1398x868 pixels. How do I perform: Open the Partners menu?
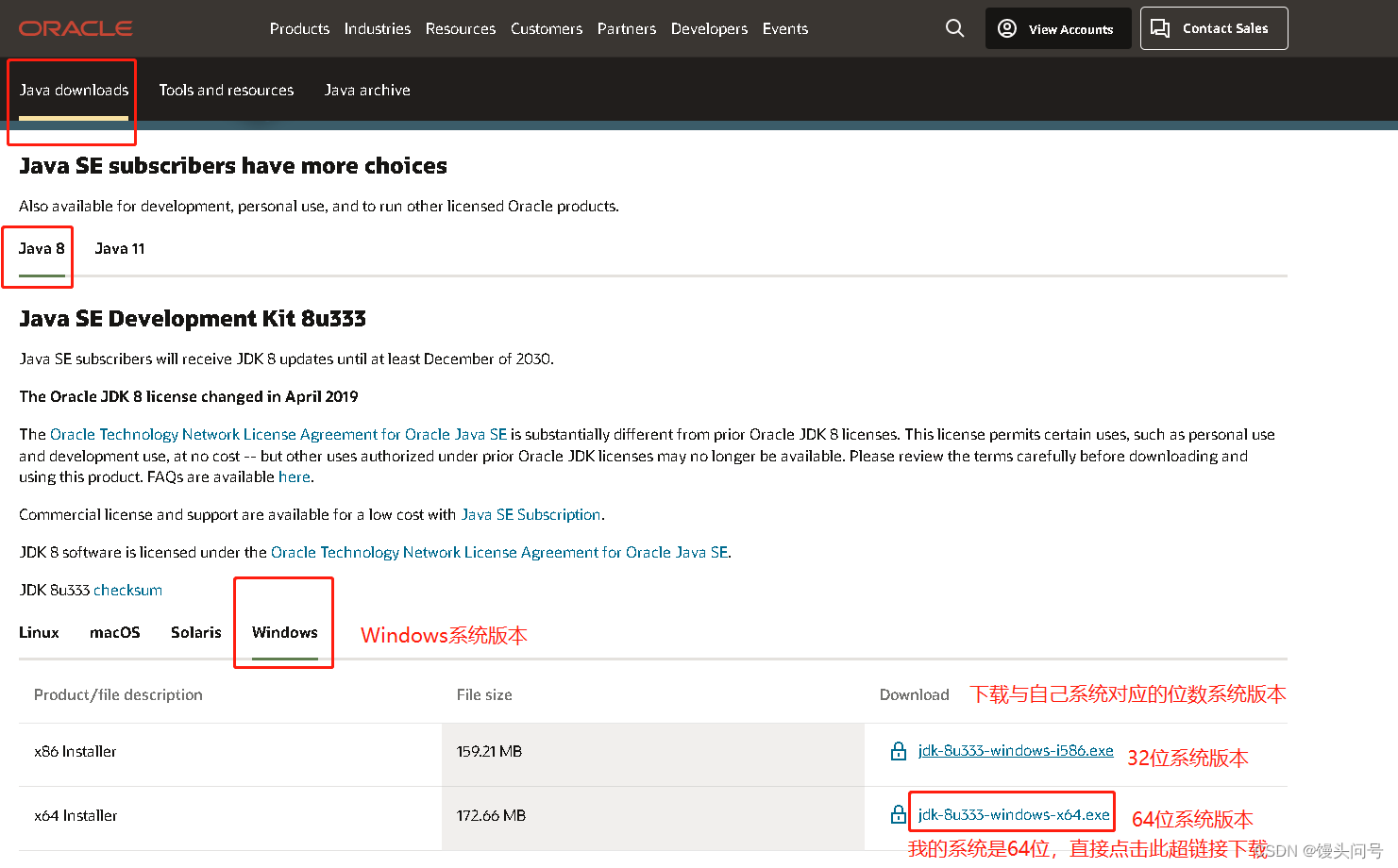pyautogui.click(x=627, y=28)
